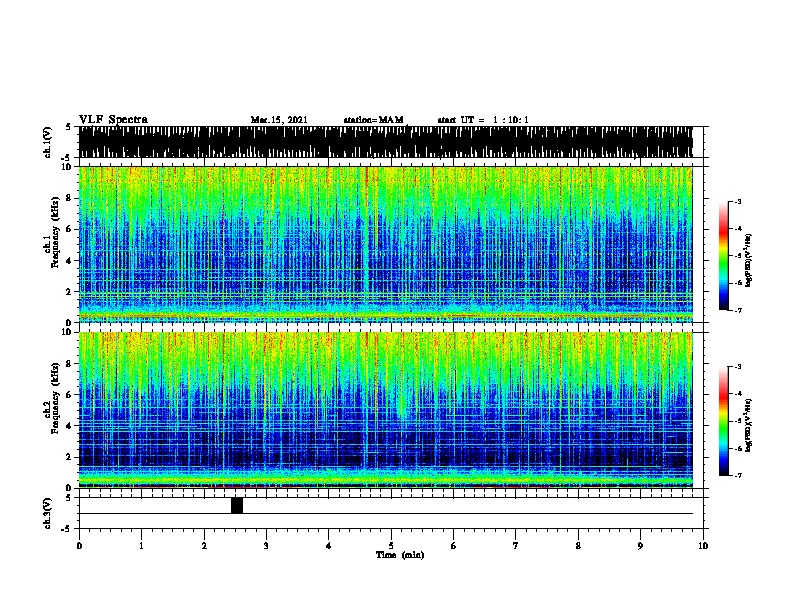Click the ch.1 color scale bar
Image resolution: width=792 pixels, height=612 pixels.
tap(724, 256)
